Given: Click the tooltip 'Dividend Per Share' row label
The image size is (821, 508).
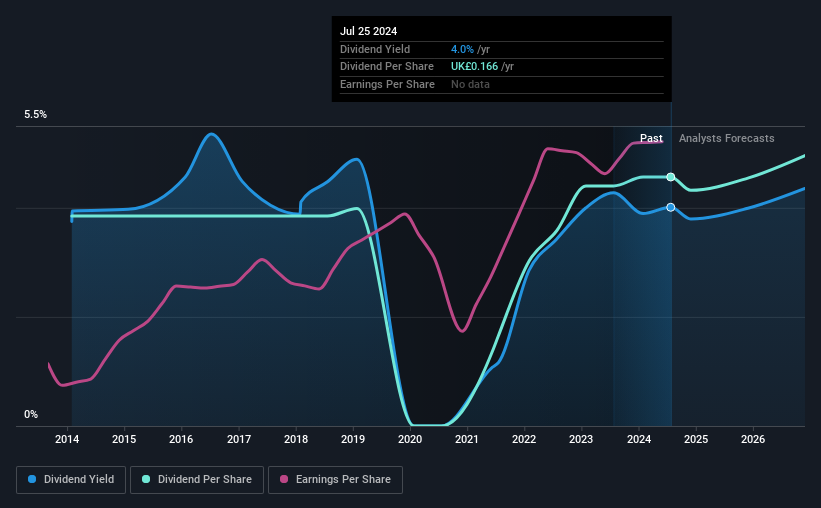Looking at the screenshot, I should [x=387, y=67].
